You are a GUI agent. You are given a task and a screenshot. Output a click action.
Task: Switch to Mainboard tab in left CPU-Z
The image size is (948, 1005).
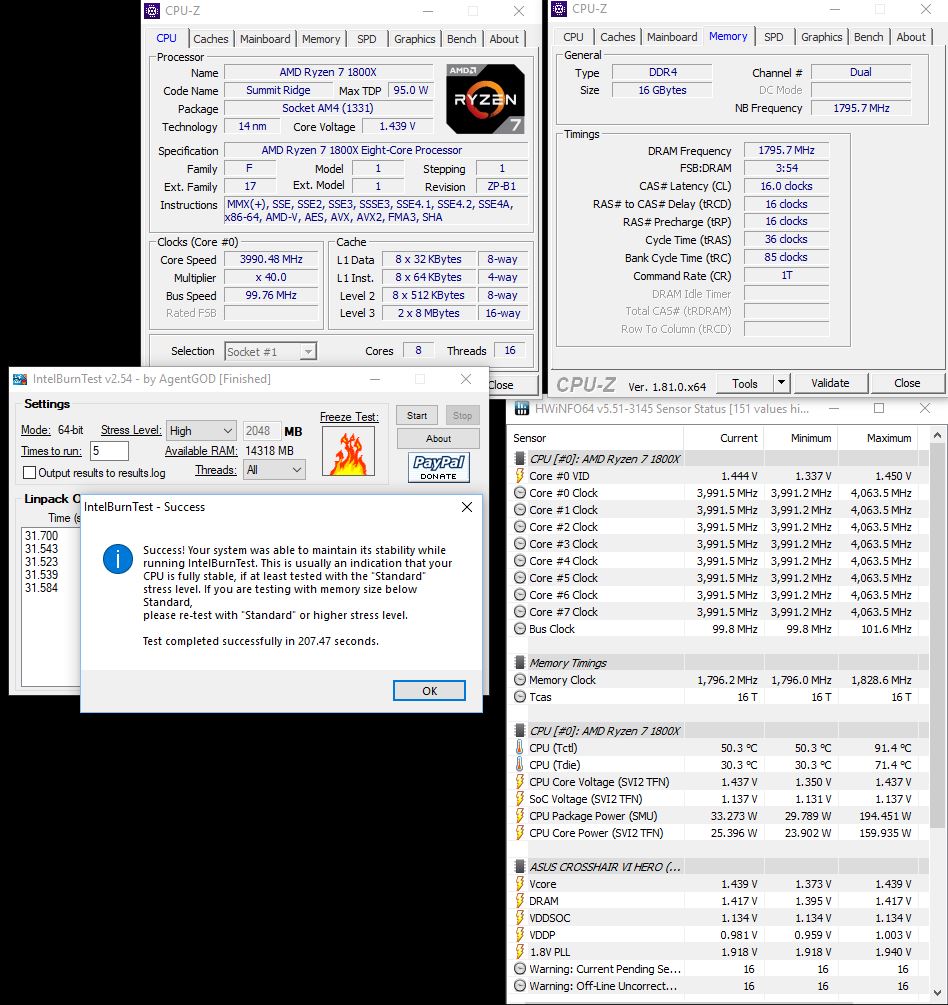265,38
